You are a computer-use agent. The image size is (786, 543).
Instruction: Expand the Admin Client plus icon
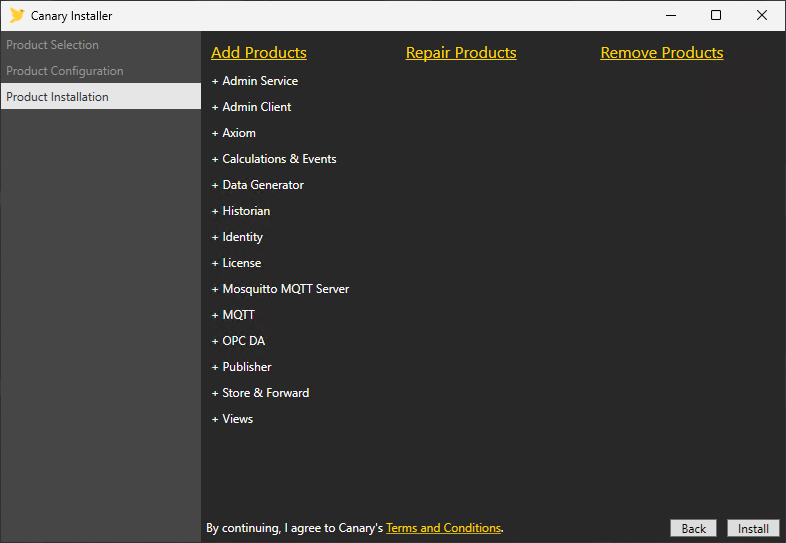215,107
